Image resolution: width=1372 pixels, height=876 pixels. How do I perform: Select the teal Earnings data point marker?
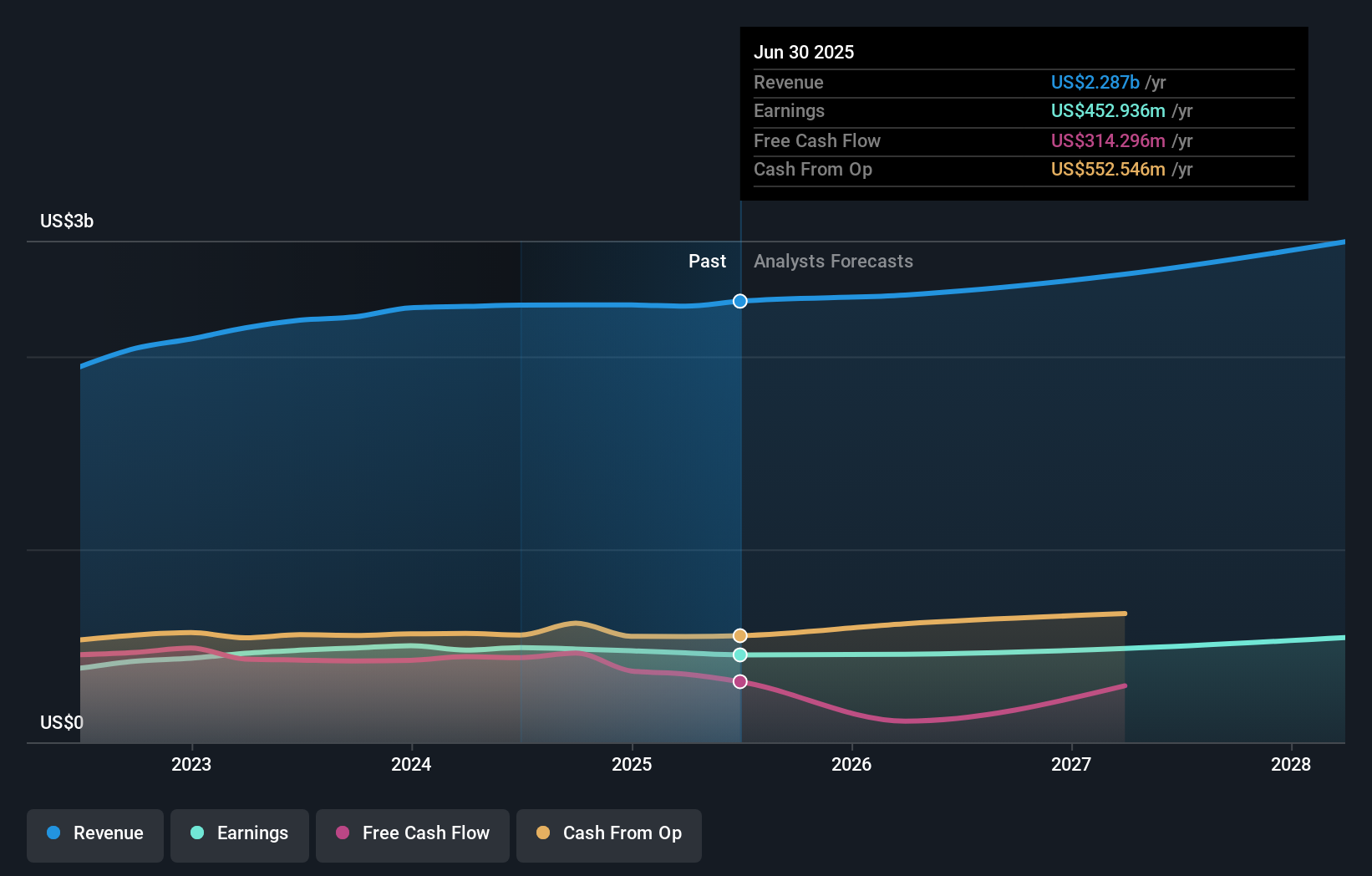tap(739, 655)
